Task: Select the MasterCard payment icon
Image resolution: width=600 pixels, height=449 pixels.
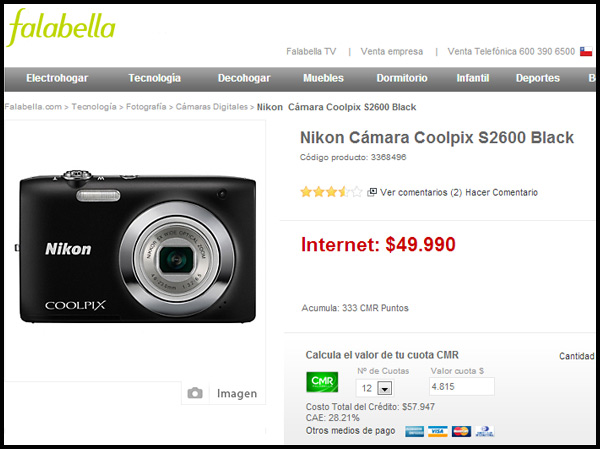Action: [x=461, y=431]
